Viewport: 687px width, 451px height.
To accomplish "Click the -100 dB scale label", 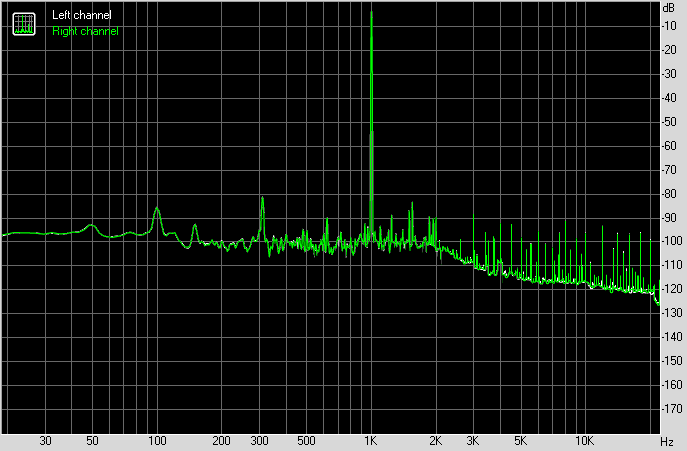I will coord(672,241).
